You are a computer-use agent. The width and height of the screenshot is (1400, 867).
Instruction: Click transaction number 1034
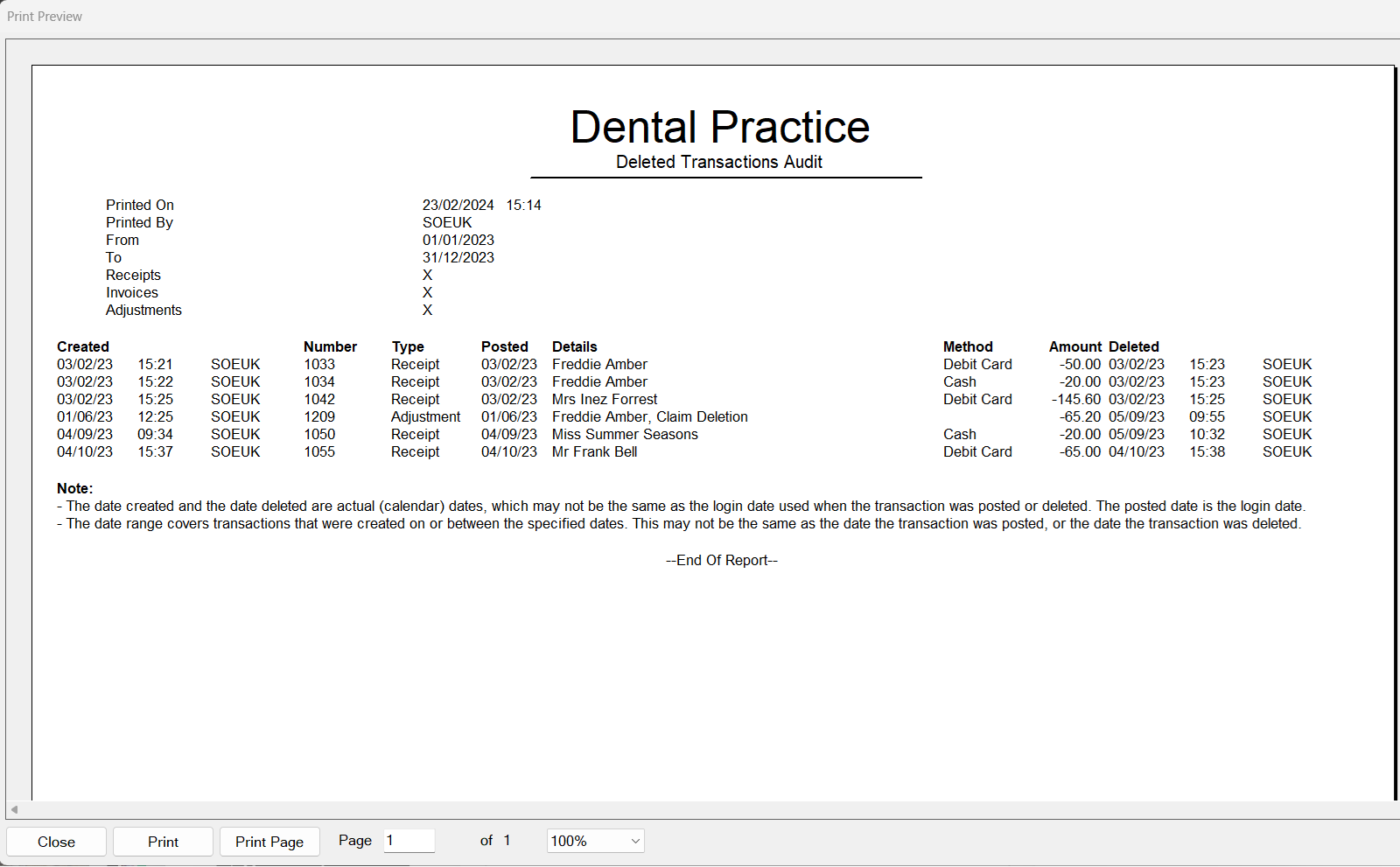[319, 381]
